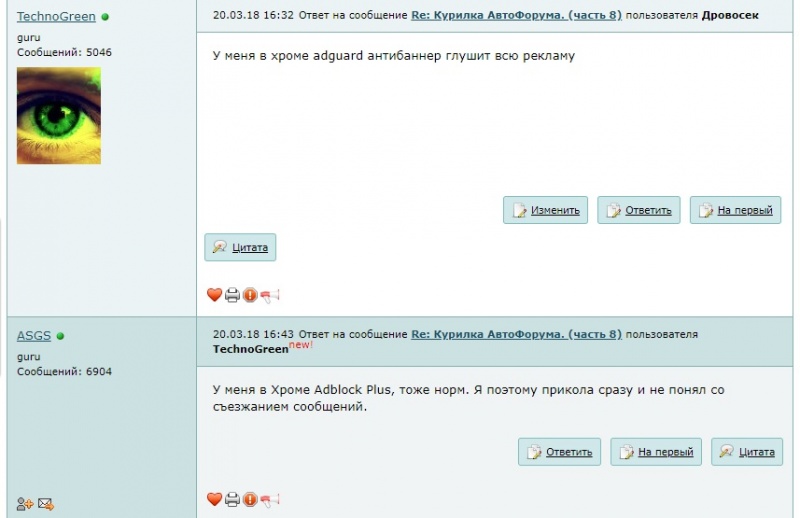Screen dimensions: 800x518
Task: Send a private message to ASGS envelope icon
Action: pyautogui.click(x=46, y=504)
